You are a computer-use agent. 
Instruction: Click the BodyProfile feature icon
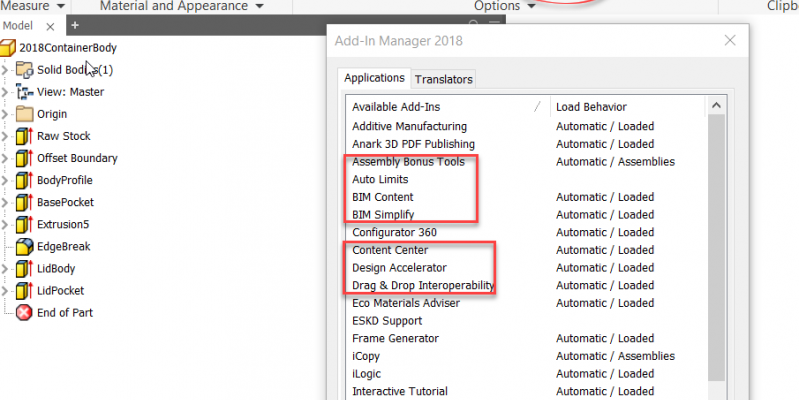pyautogui.click(x=25, y=180)
